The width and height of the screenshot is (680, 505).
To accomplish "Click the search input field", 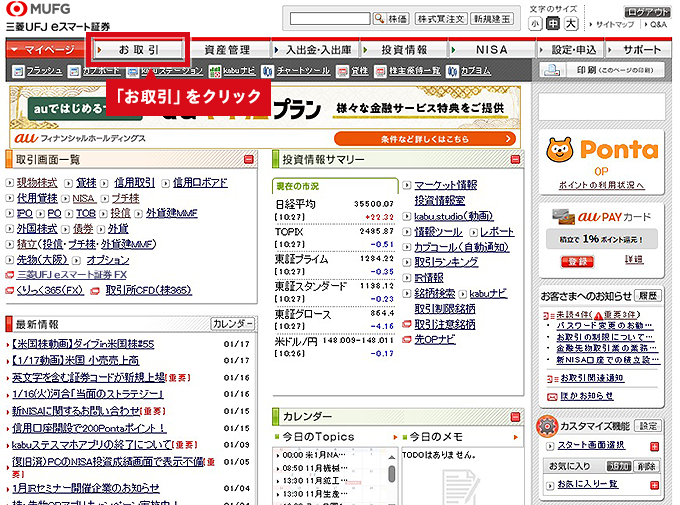I will pos(330,19).
